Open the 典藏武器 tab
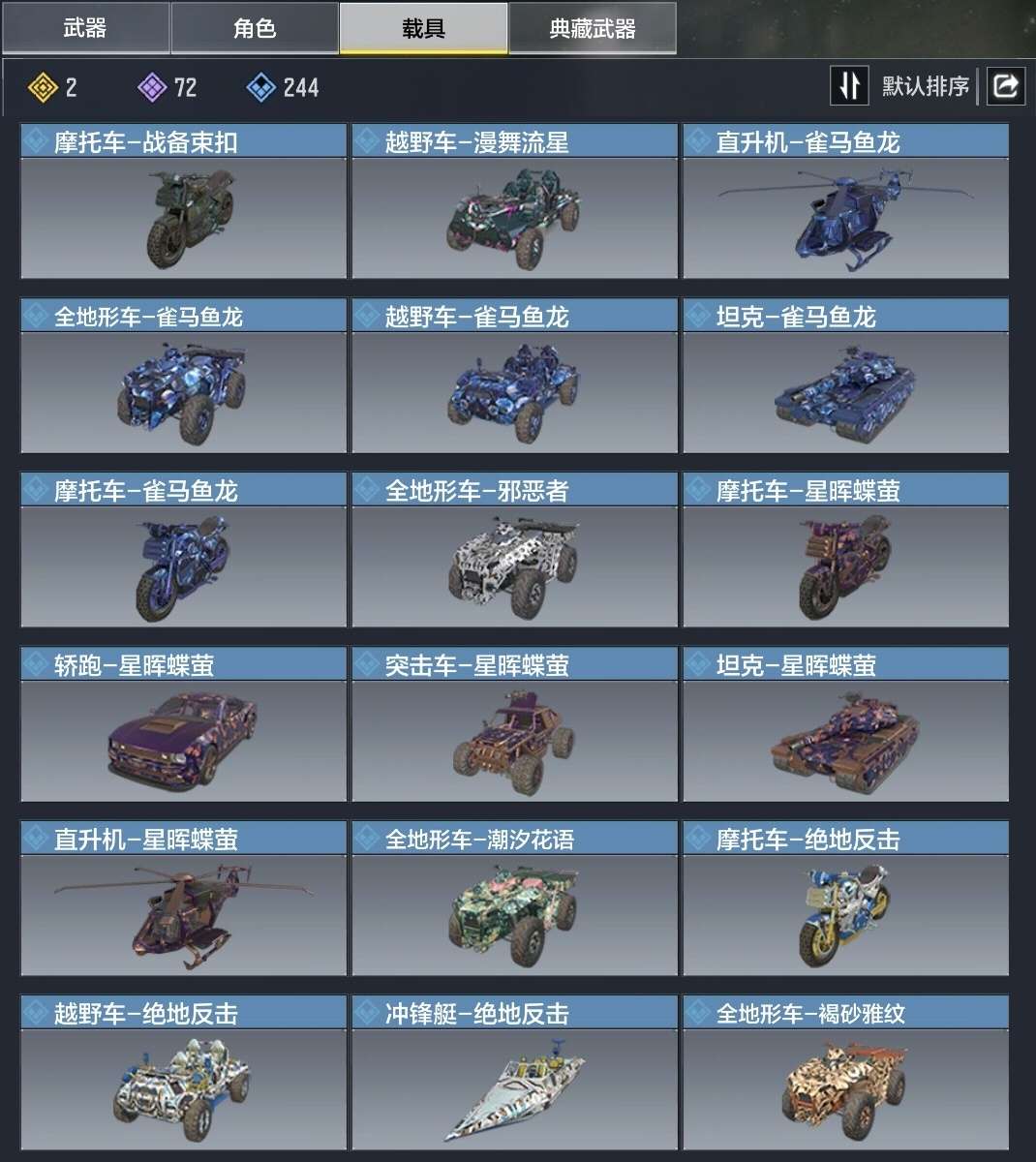 593,28
